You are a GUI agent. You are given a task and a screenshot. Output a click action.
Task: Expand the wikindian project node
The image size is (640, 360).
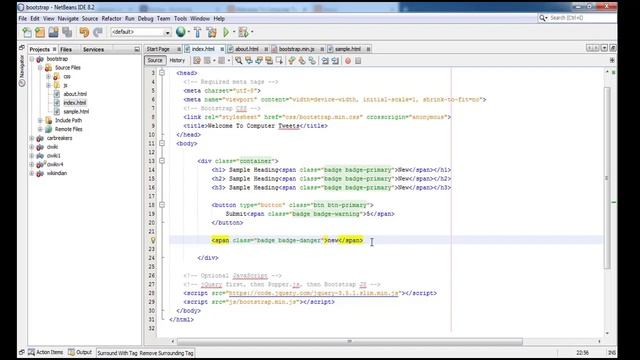pos(32,173)
